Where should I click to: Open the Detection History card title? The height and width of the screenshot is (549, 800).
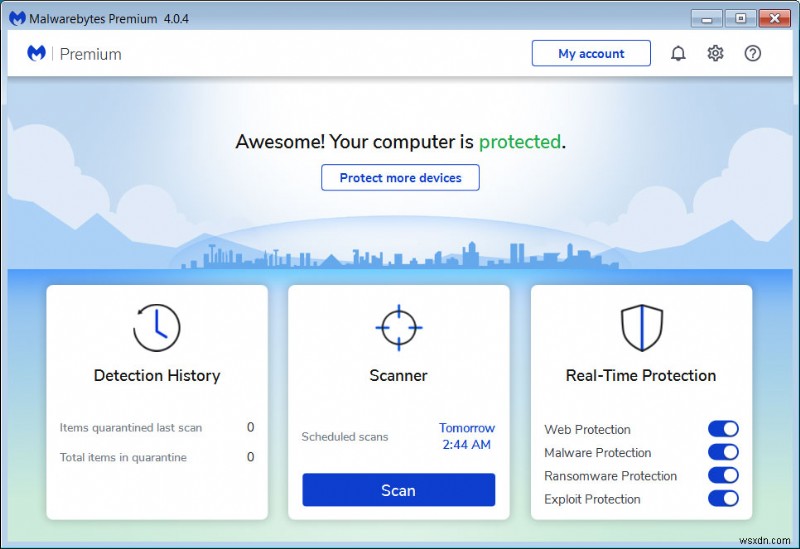point(157,376)
